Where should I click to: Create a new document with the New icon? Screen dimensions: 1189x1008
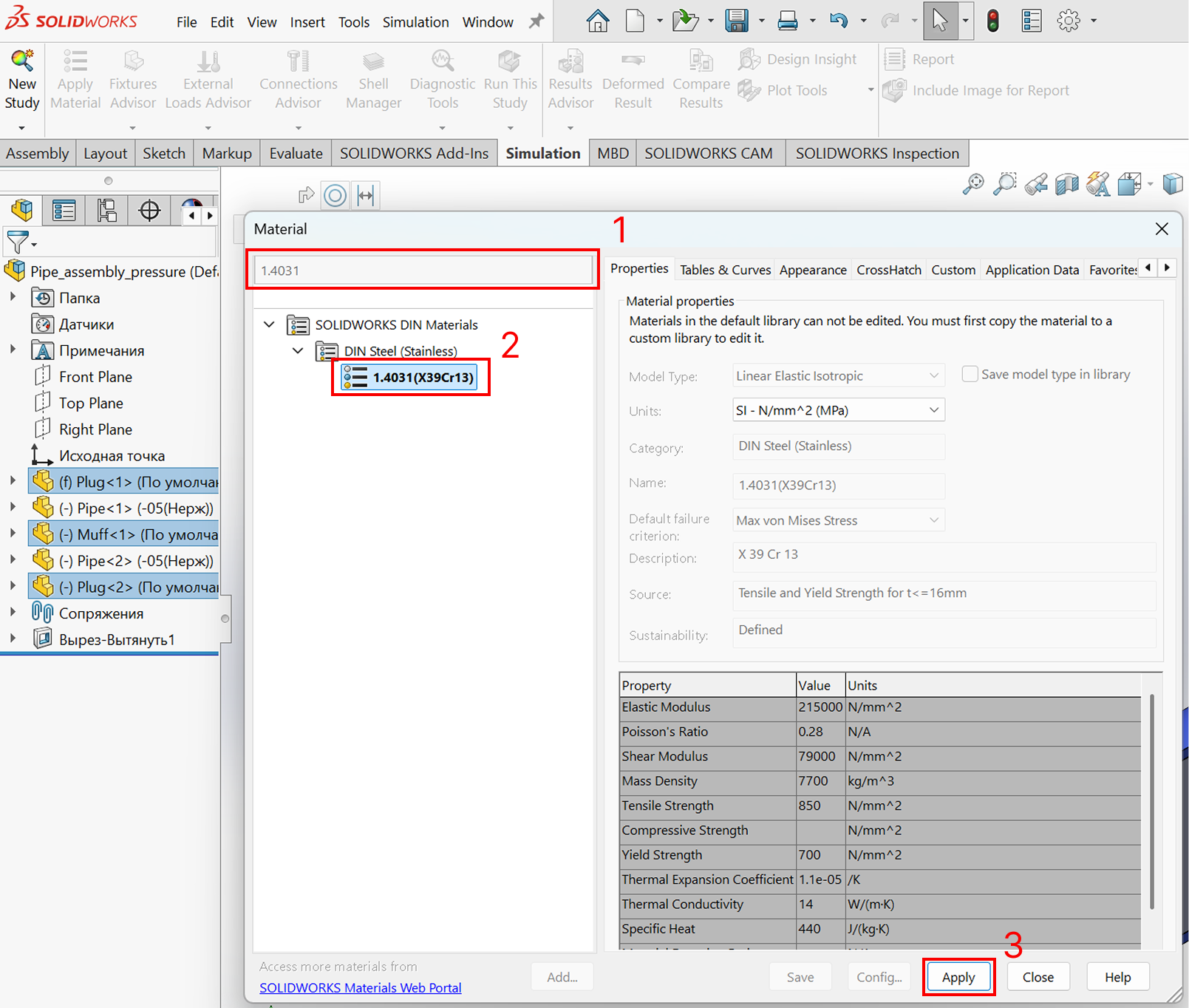pyautogui.click(x=635, y=21)
